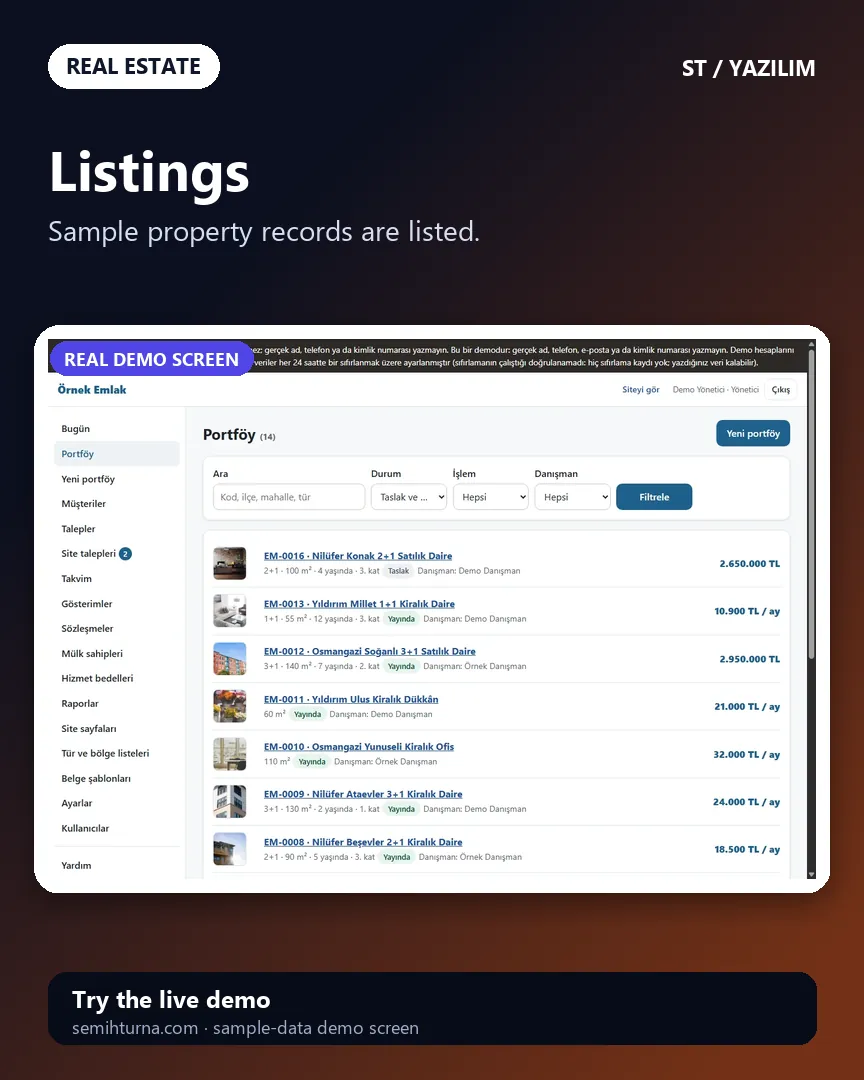Click the Siteyi gör link
The height and width of the screenshot is (1080, 864).
tap(641, 390)
